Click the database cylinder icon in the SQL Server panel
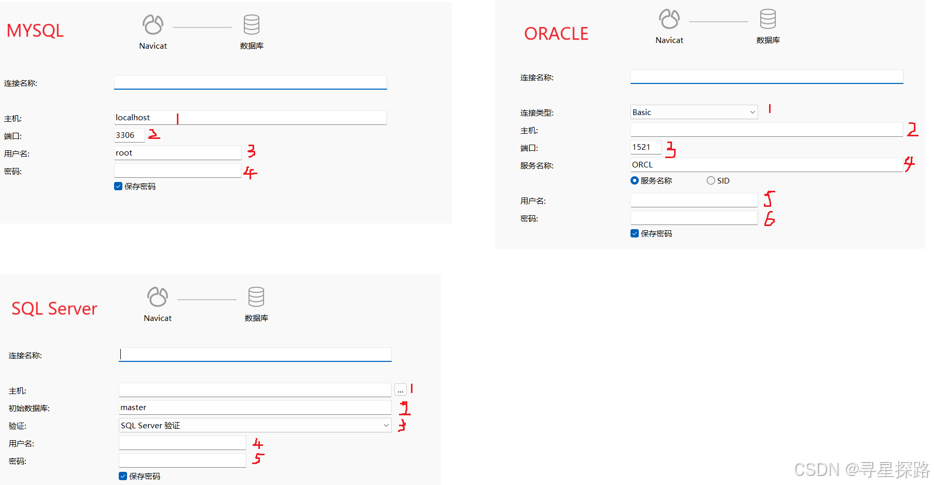Image resolution: width=934 pixels, height=485 pixels. [256, 297]
